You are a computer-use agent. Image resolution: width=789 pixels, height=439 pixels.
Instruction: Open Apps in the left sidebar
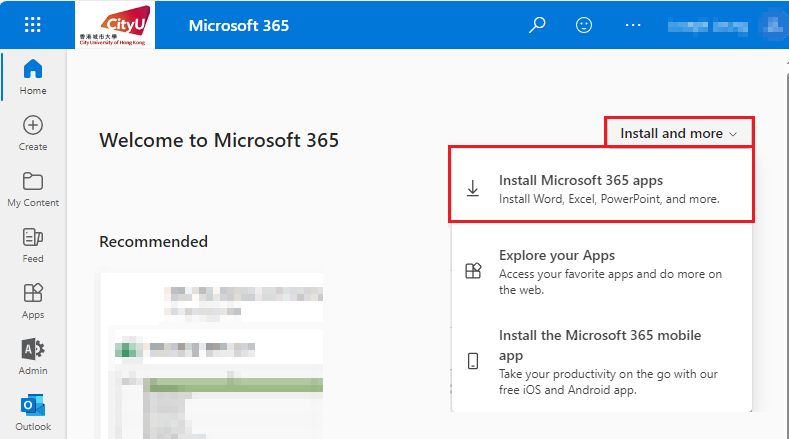[x=33, y=301]
